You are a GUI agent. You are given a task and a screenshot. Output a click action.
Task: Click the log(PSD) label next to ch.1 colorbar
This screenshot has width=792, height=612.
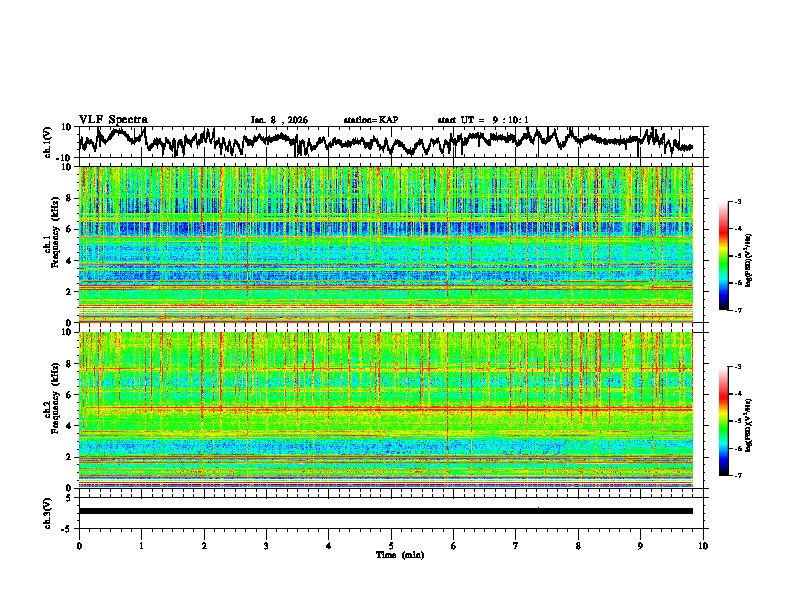coord(749,260)
